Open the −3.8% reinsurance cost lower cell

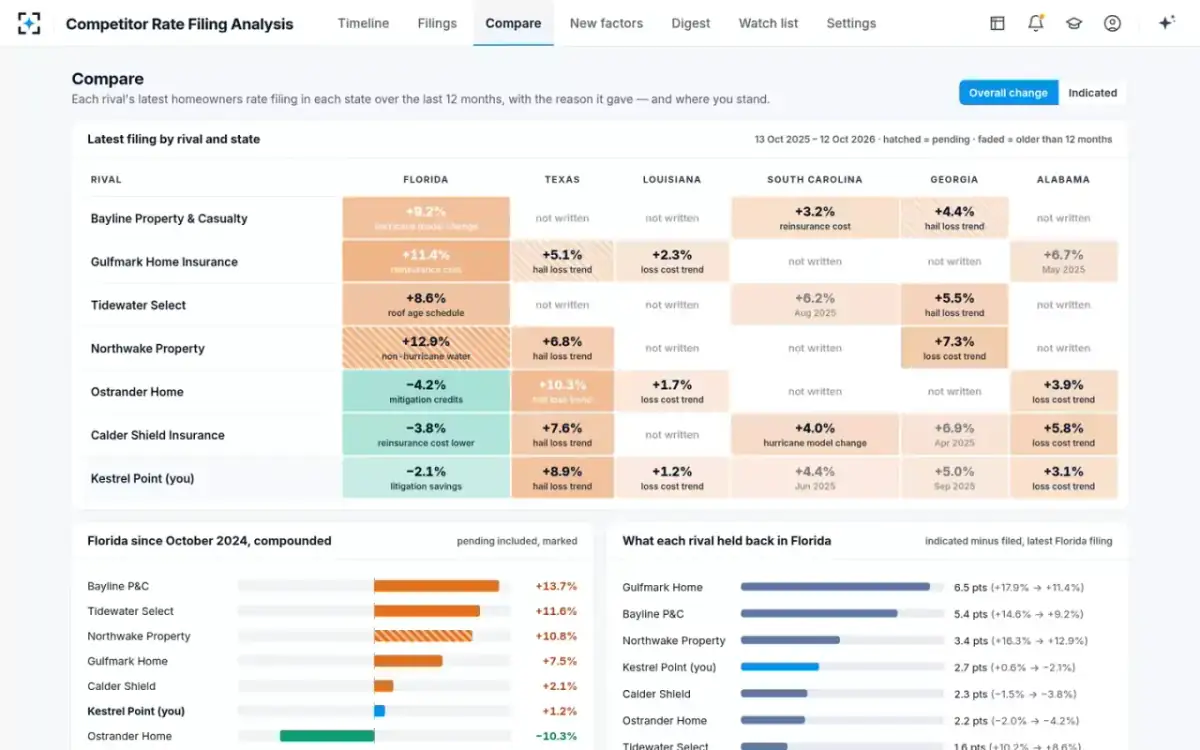tap(426, 435)
